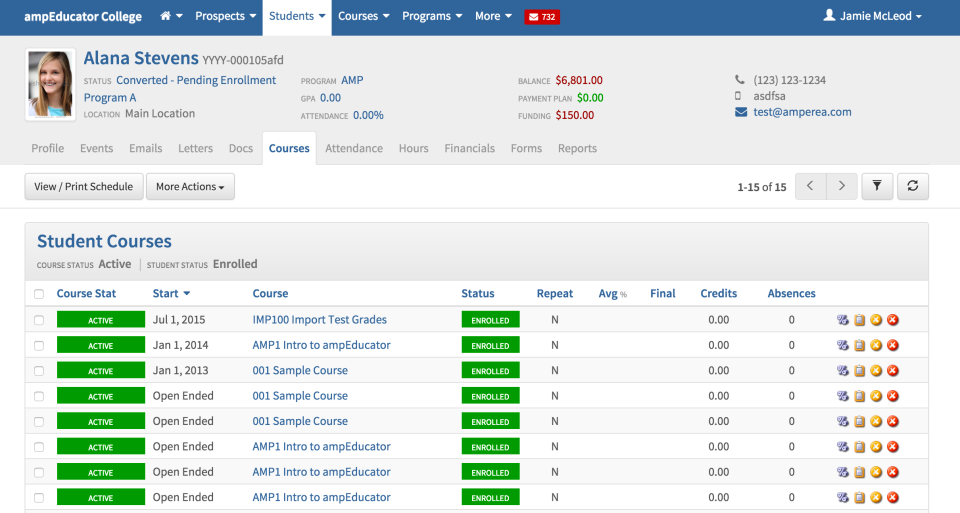
Task: Open the Alana Stevens name link
Action: coord(141,58)
